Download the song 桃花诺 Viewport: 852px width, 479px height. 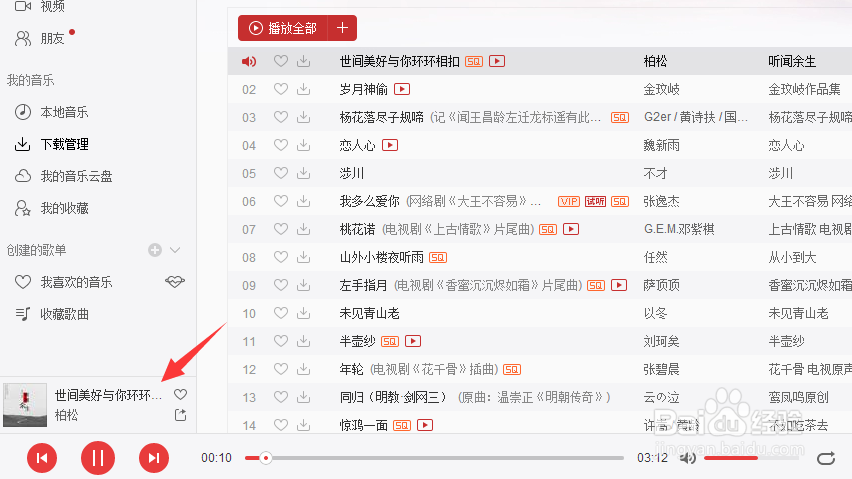coord(304,229)
